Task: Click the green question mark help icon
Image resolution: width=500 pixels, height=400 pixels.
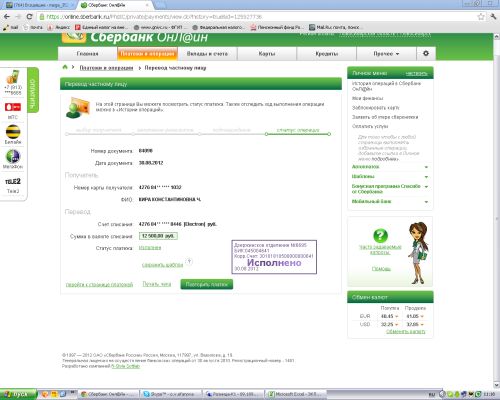Action: [380, 236]
